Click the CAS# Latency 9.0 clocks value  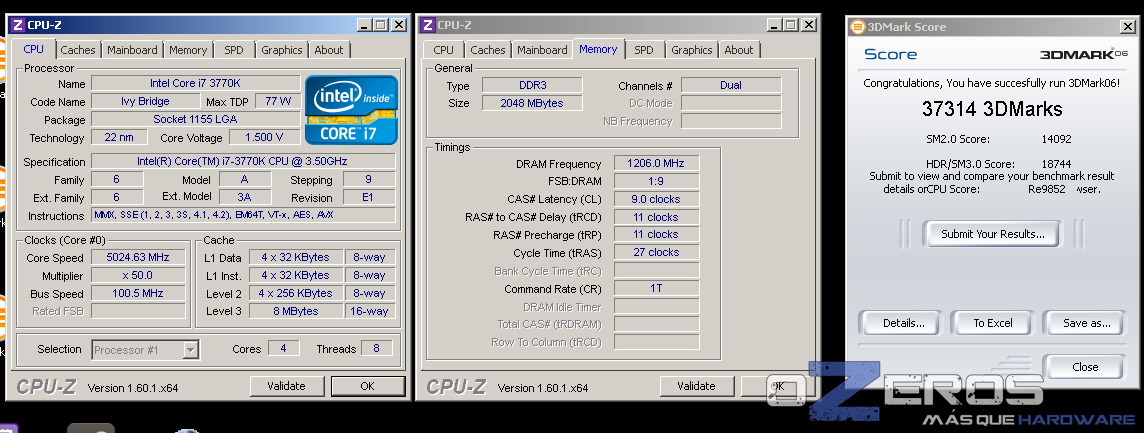pyautogui.click(x=657, y=199)
